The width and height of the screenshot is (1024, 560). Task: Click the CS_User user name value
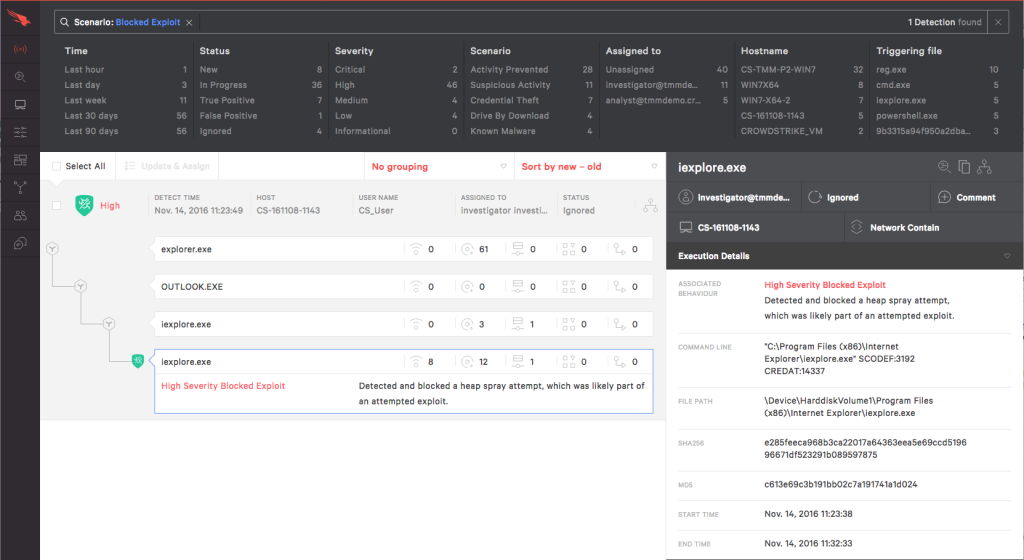point(376,211)
